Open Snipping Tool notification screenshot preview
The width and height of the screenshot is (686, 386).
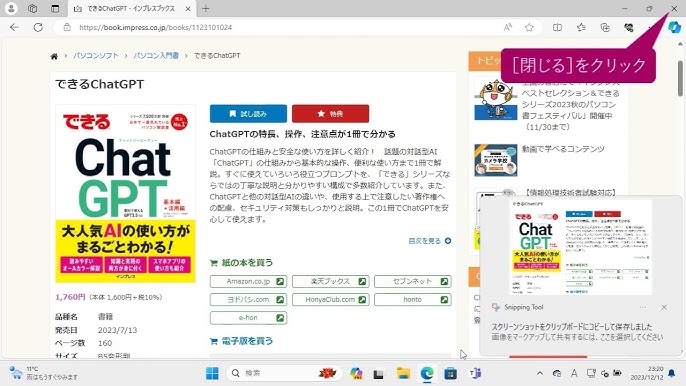point(581,247)
